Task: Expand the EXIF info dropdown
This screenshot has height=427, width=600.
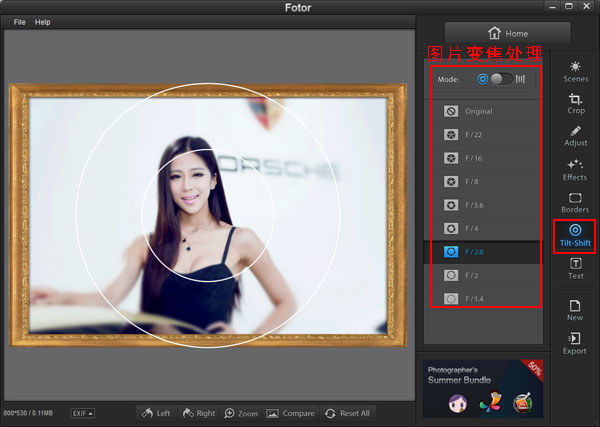Action: 83,413
